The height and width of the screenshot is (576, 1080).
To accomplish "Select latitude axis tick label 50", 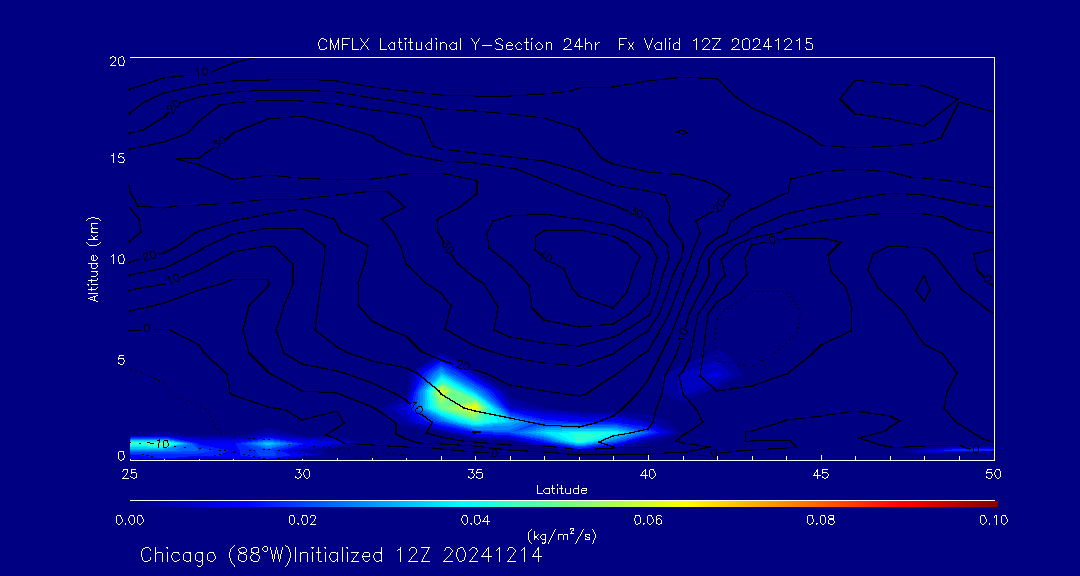I will pyautogui.click(x=994, y=473).
